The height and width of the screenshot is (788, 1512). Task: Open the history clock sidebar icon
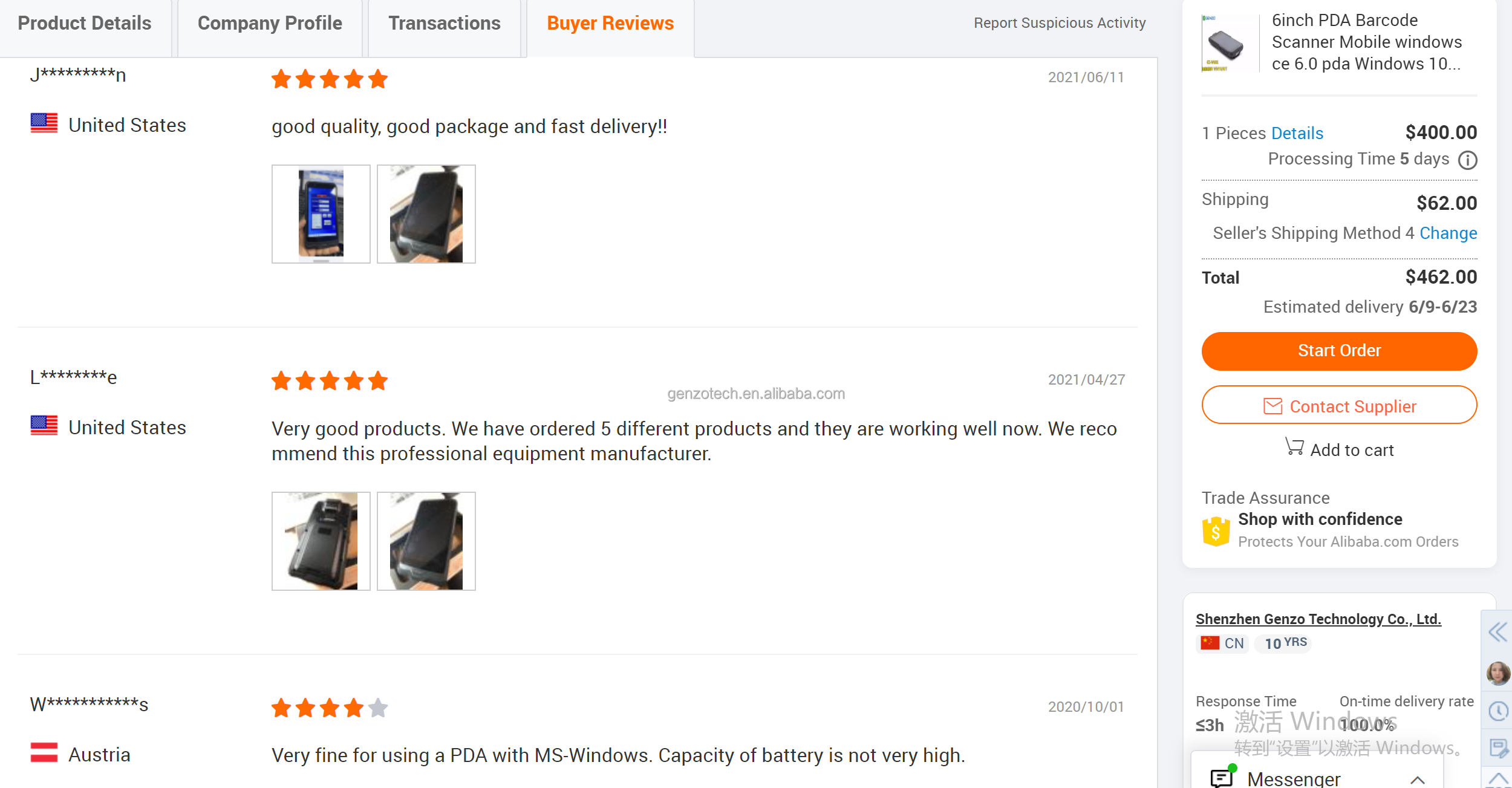point(1498,711)
